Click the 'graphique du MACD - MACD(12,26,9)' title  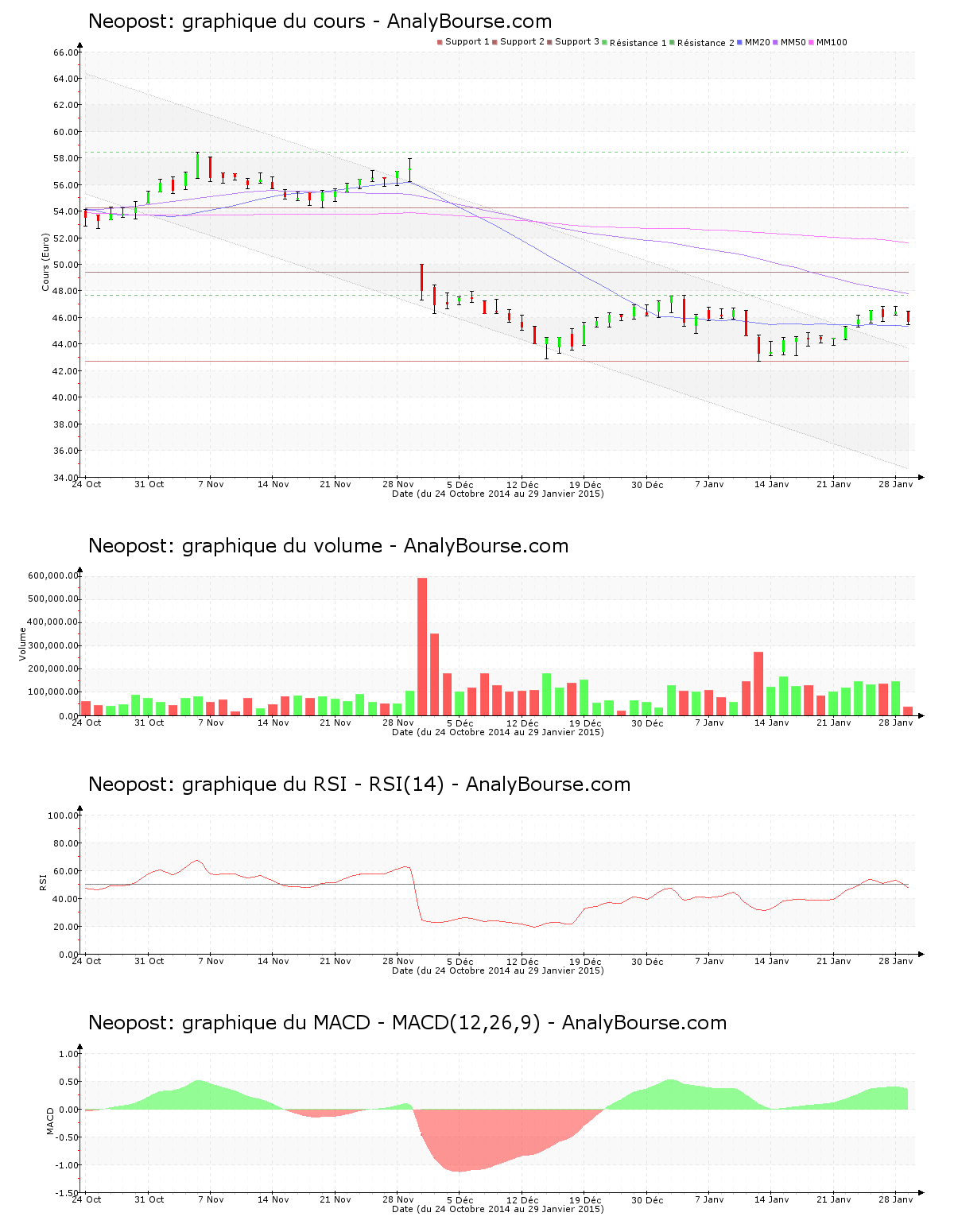click(x=361, y=1023)
